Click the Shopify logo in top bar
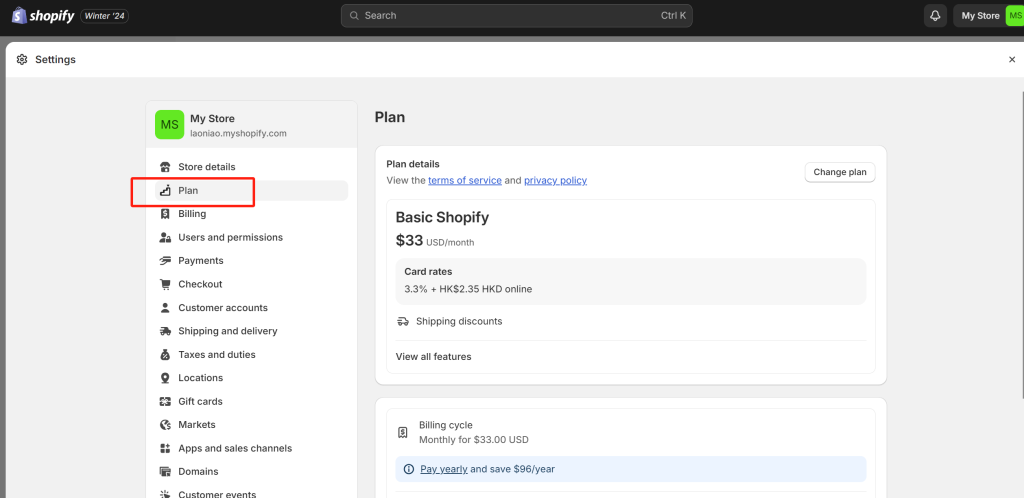The height and width of the screenshot is (498, 1024). (43, 16)
